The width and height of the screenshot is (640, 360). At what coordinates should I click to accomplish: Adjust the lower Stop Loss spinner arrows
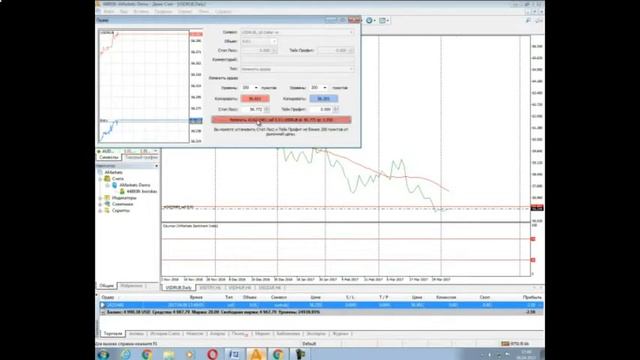tap(267, 109)
